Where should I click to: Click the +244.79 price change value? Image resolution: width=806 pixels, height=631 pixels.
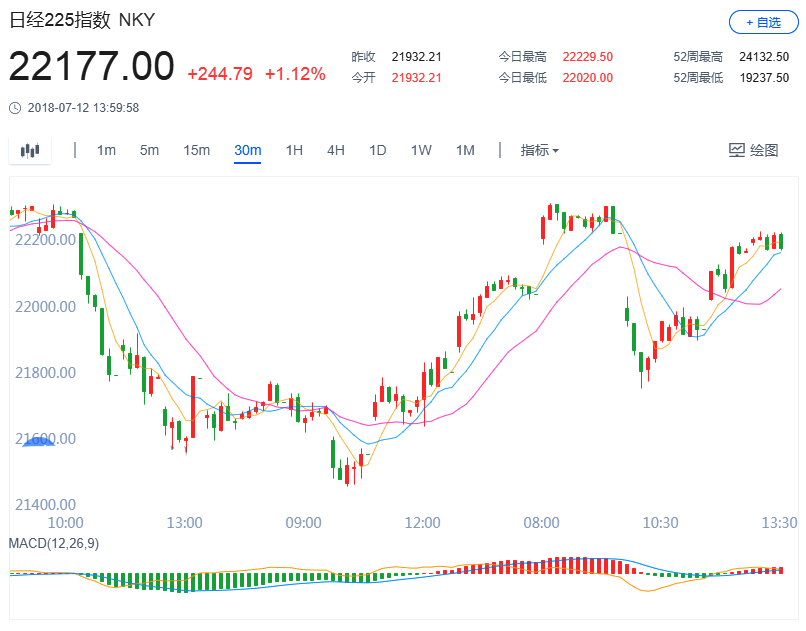click(220, 74)
